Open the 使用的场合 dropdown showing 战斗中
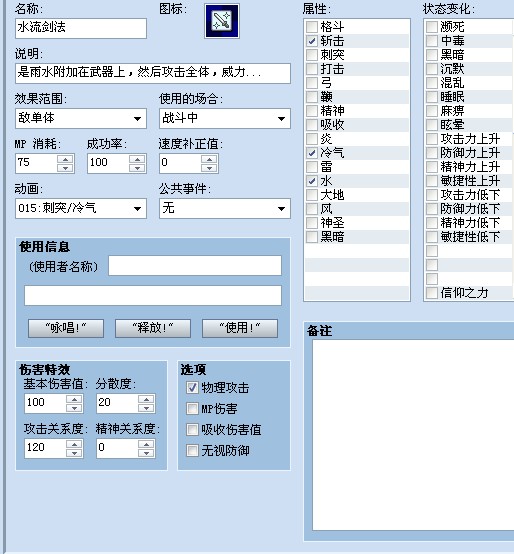514x554 pixels. pyautogui.click(x=225, y=118)
